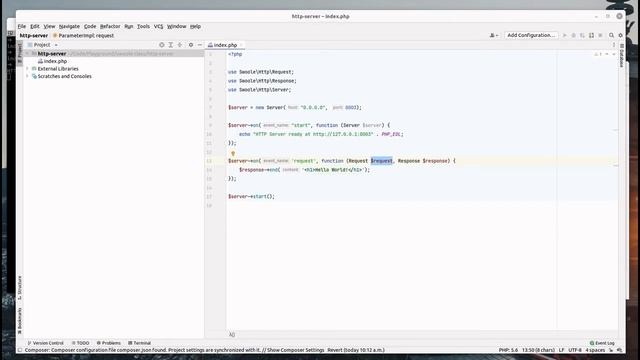Click 'use Swoole\Http\Server;' line
This screenshot has height=360, width=640.
click(x=260, y=90)
